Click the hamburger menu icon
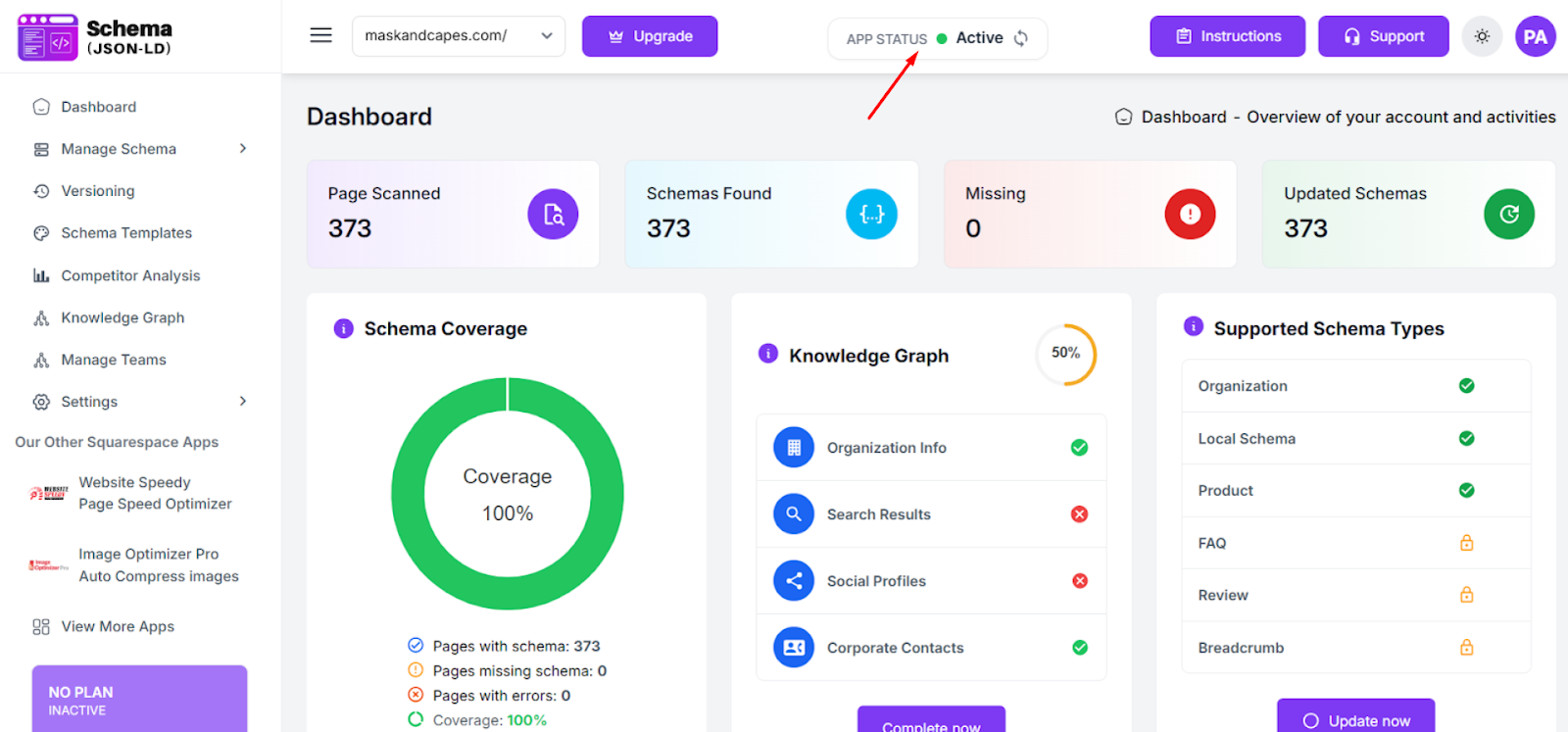Image resolution: width=1568 pixels, height=732 pixels. [x=320, y=36]
